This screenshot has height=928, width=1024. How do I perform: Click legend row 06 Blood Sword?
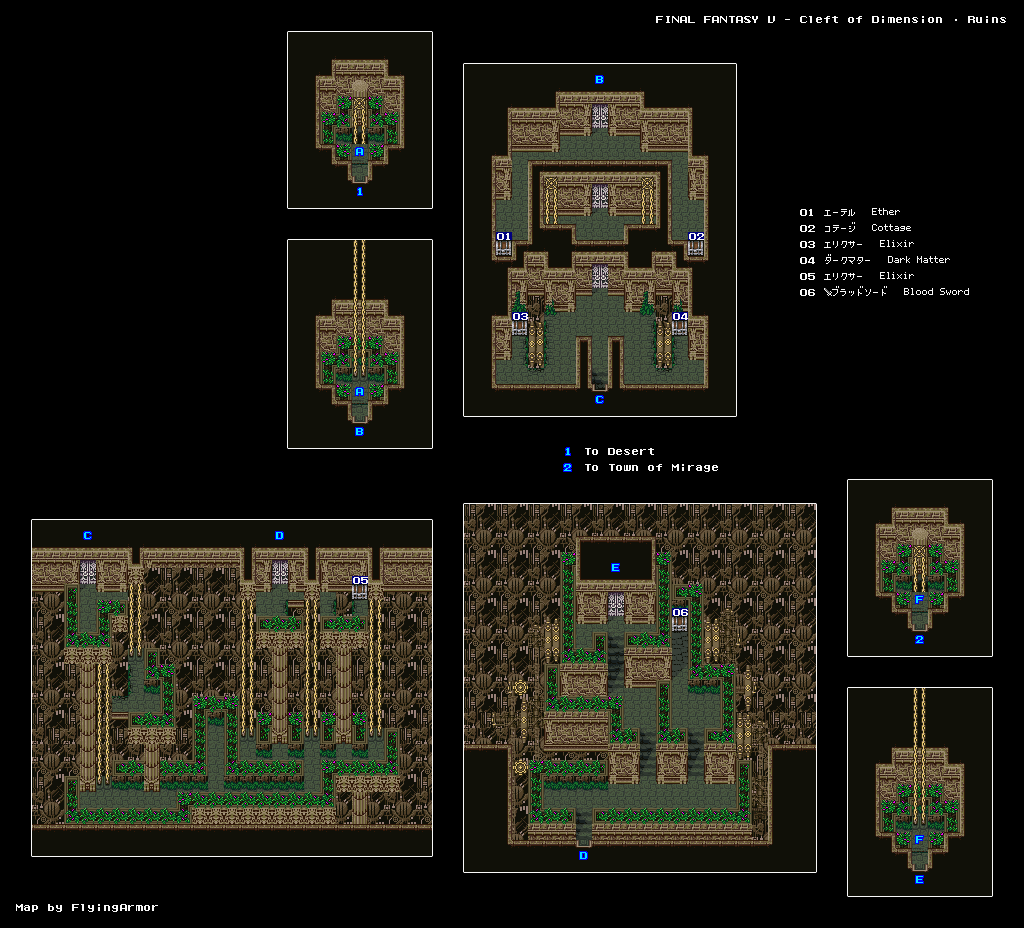pyautogui.click(x=884, y=292)
